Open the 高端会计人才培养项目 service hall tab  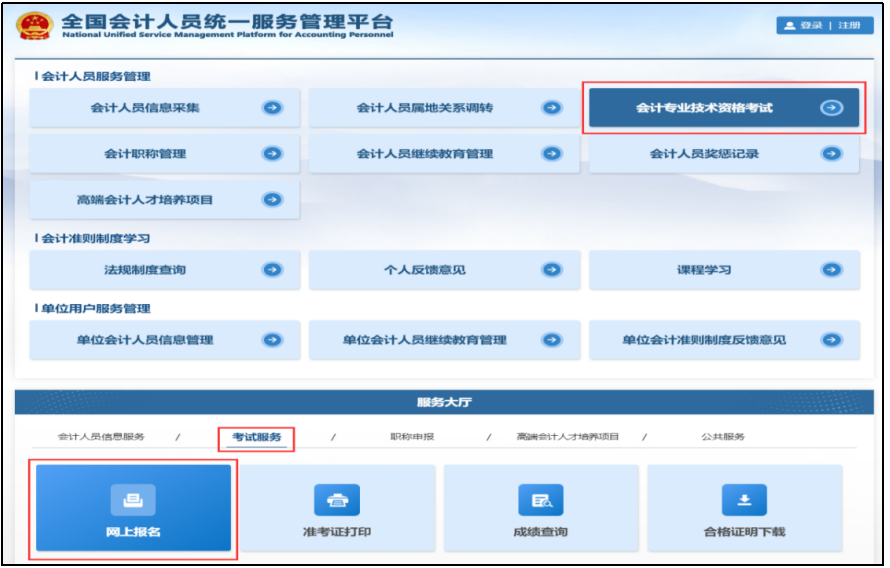[x=568, y=437]
